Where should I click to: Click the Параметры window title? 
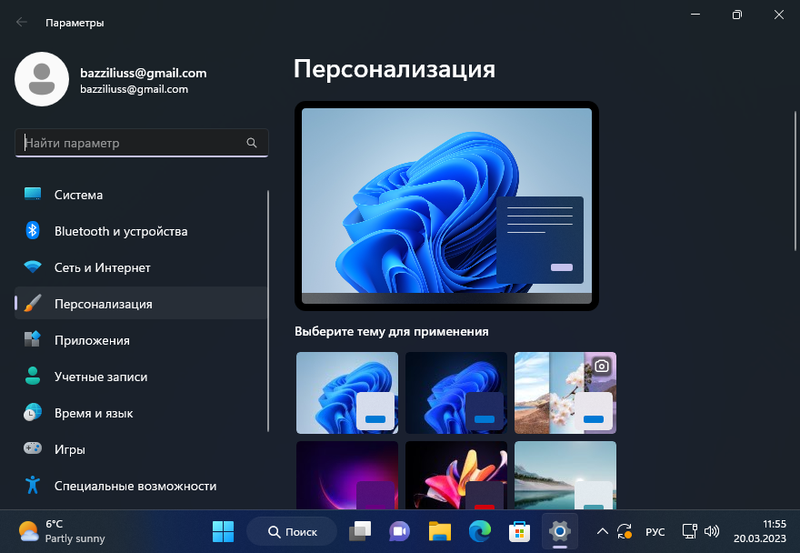click(x=74, y=23)
